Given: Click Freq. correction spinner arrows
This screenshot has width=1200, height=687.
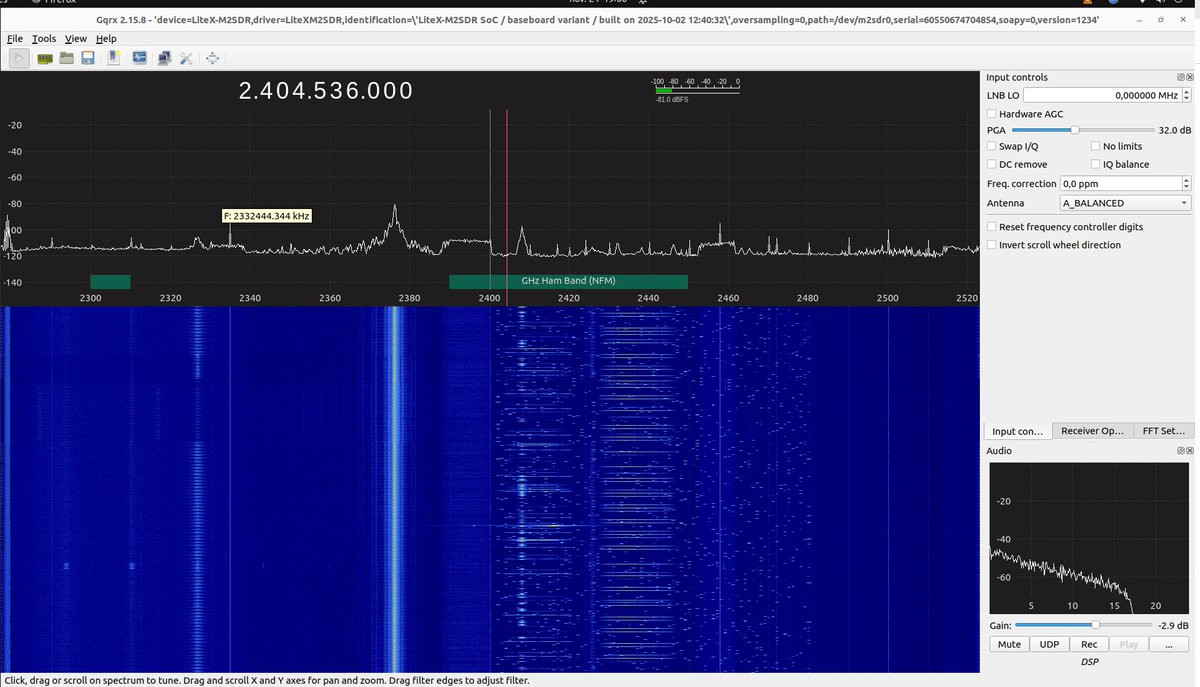Looking at the screenshot, I should 1186,184.
